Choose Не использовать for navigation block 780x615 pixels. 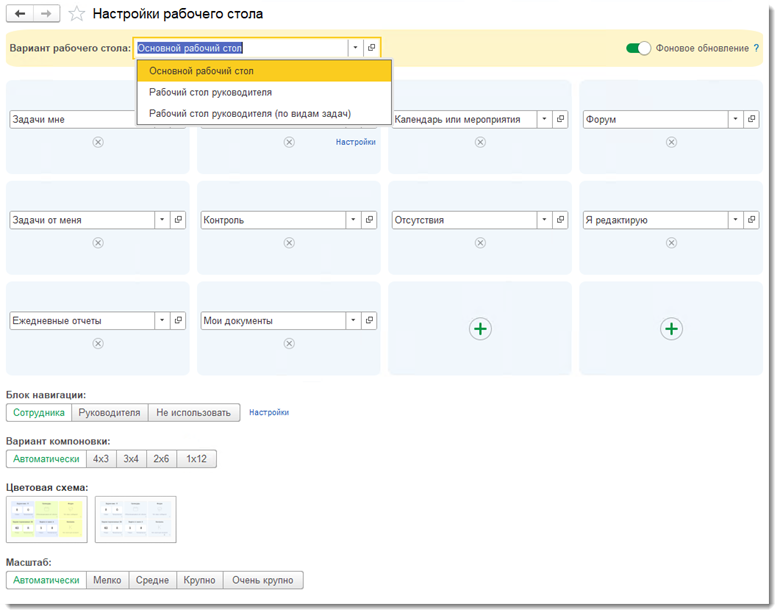[x=194, y=412]
